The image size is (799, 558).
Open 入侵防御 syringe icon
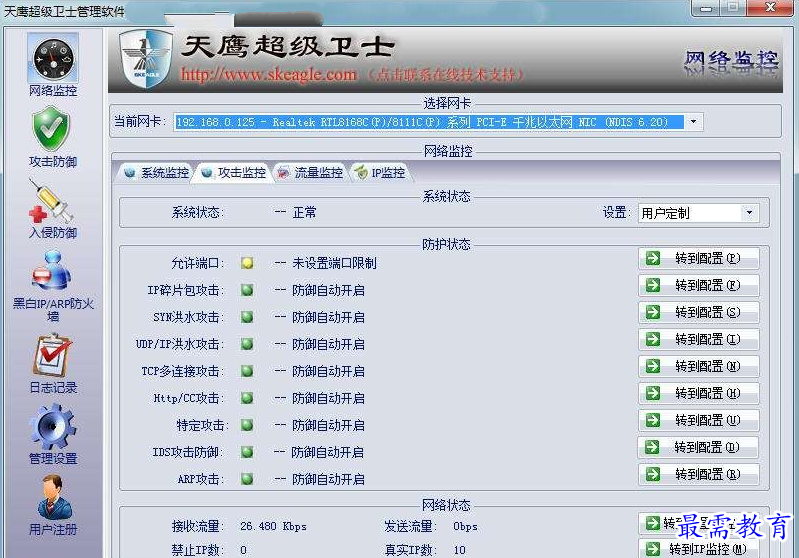coord(51,201)
